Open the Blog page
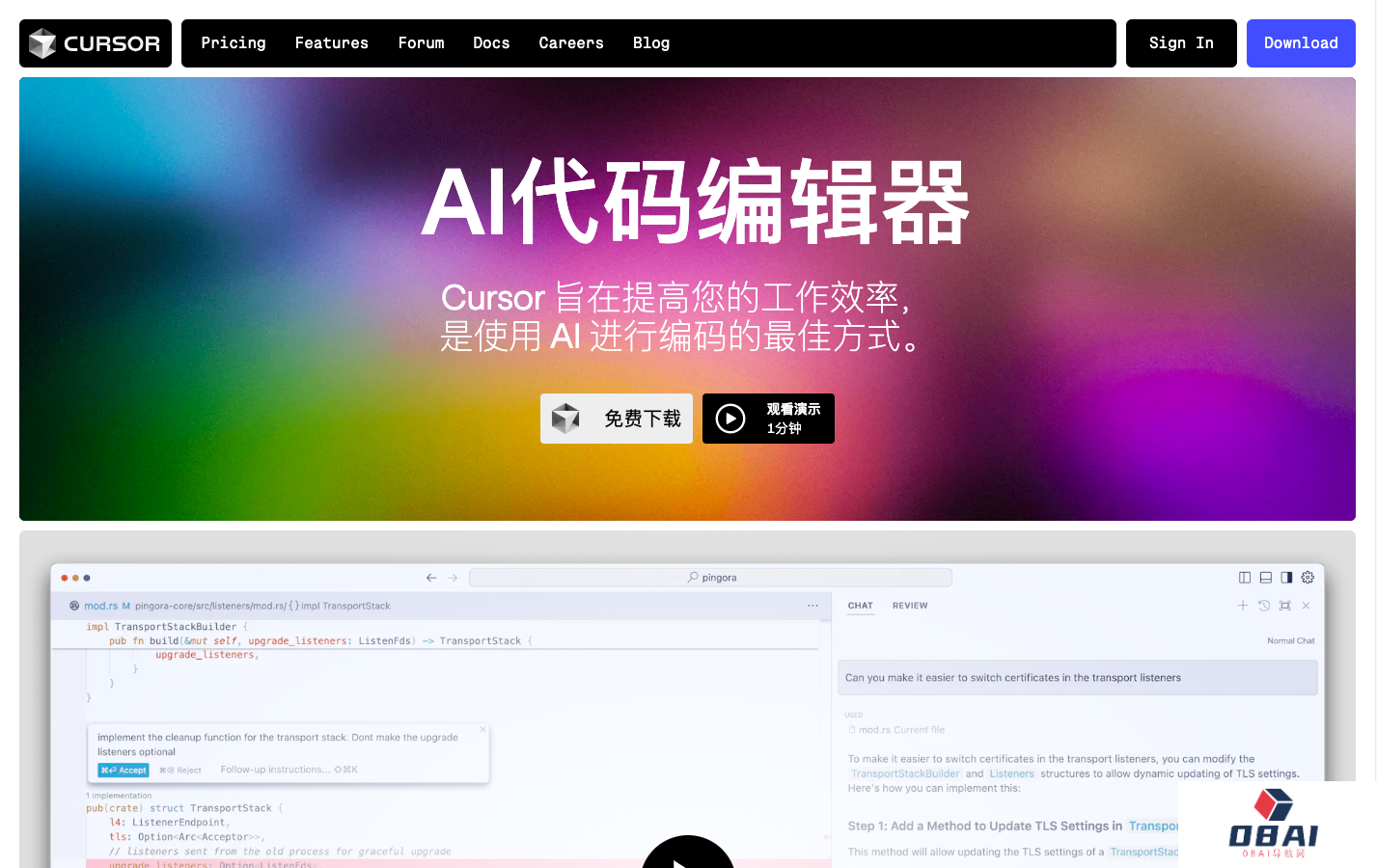 pos(651,43)
